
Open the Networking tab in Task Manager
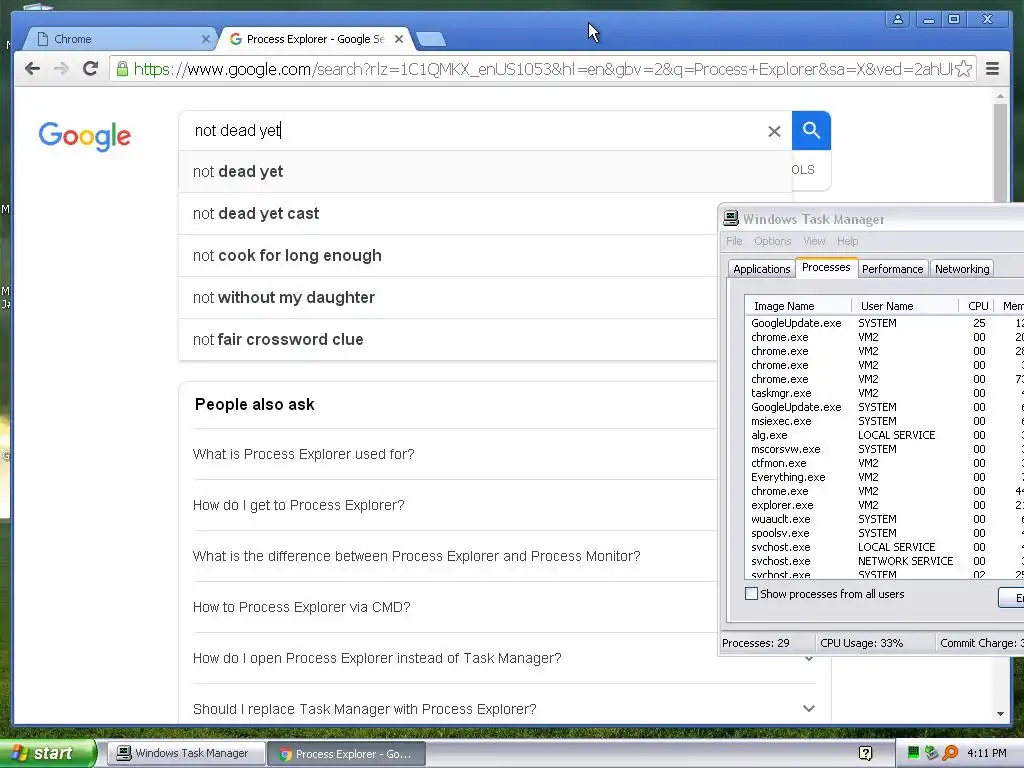pos(962,269)
